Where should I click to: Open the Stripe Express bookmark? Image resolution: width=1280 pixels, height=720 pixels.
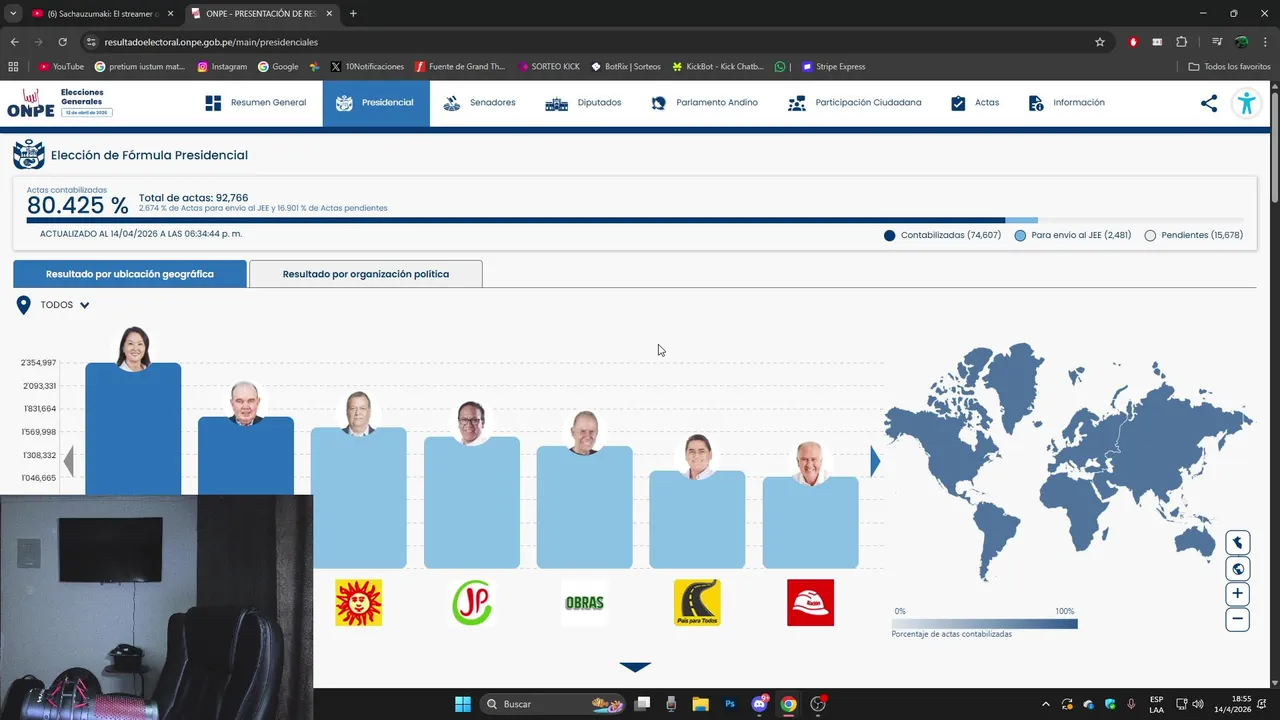pos(833,67)
